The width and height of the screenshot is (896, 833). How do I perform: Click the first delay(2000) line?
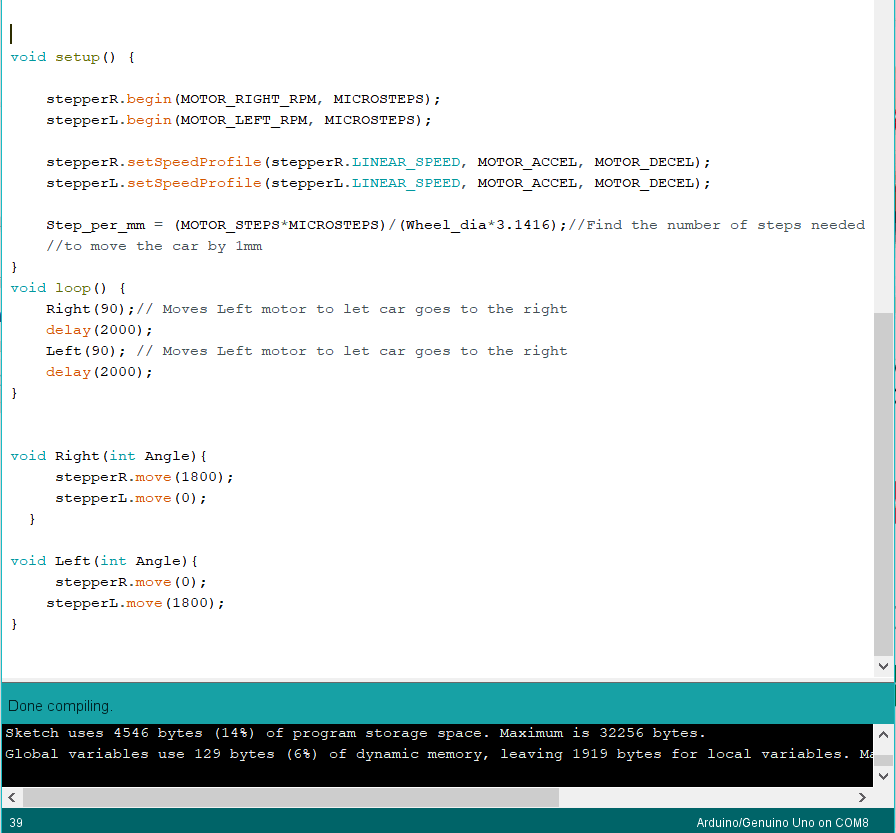point(99,330)
